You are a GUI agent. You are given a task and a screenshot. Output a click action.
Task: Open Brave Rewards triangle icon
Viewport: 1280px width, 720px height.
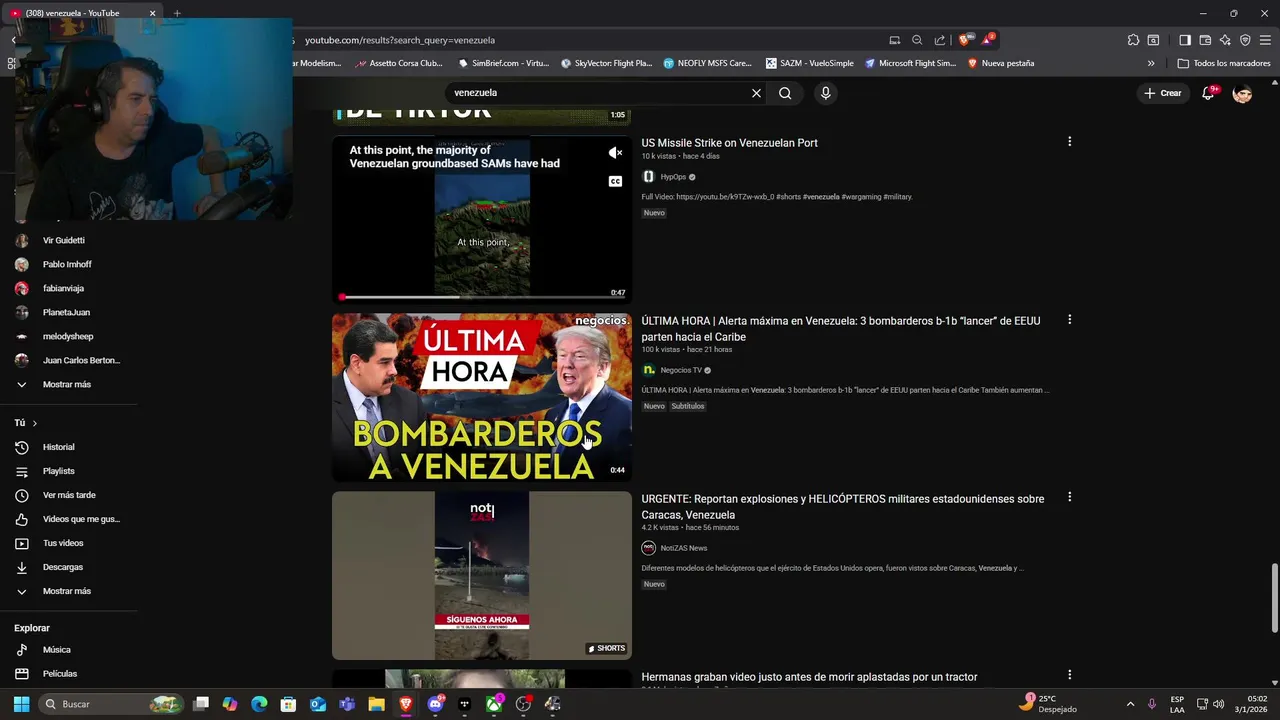click(x=988, y=40)
